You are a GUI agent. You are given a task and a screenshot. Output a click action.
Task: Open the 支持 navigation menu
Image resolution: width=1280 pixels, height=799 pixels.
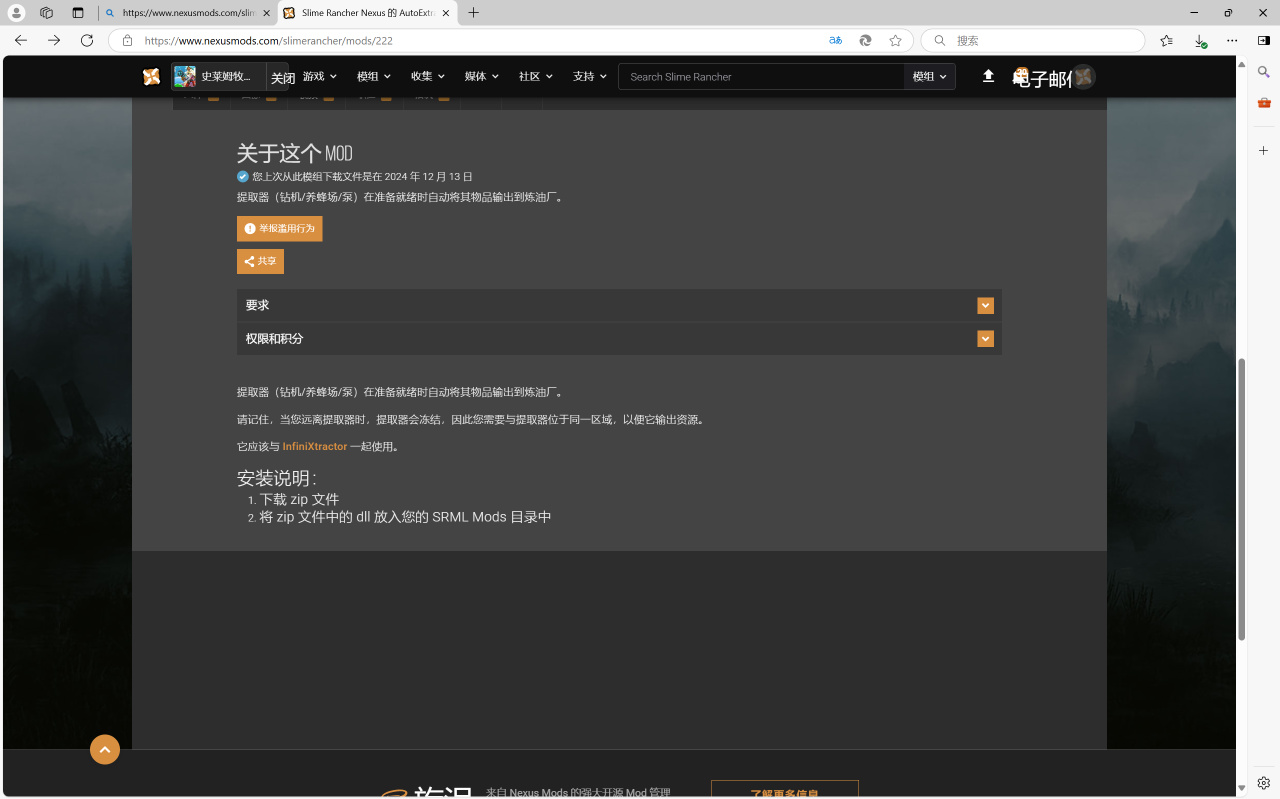coord(590,76)
